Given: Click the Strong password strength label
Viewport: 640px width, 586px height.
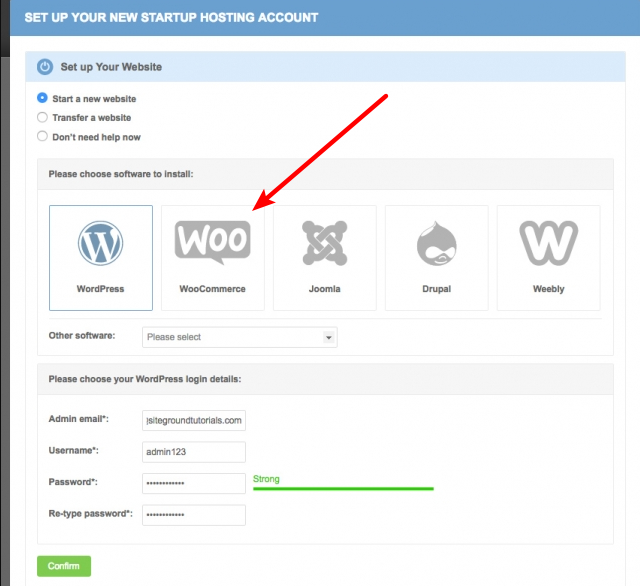Looking at the screenshot, I should [266, 479].
